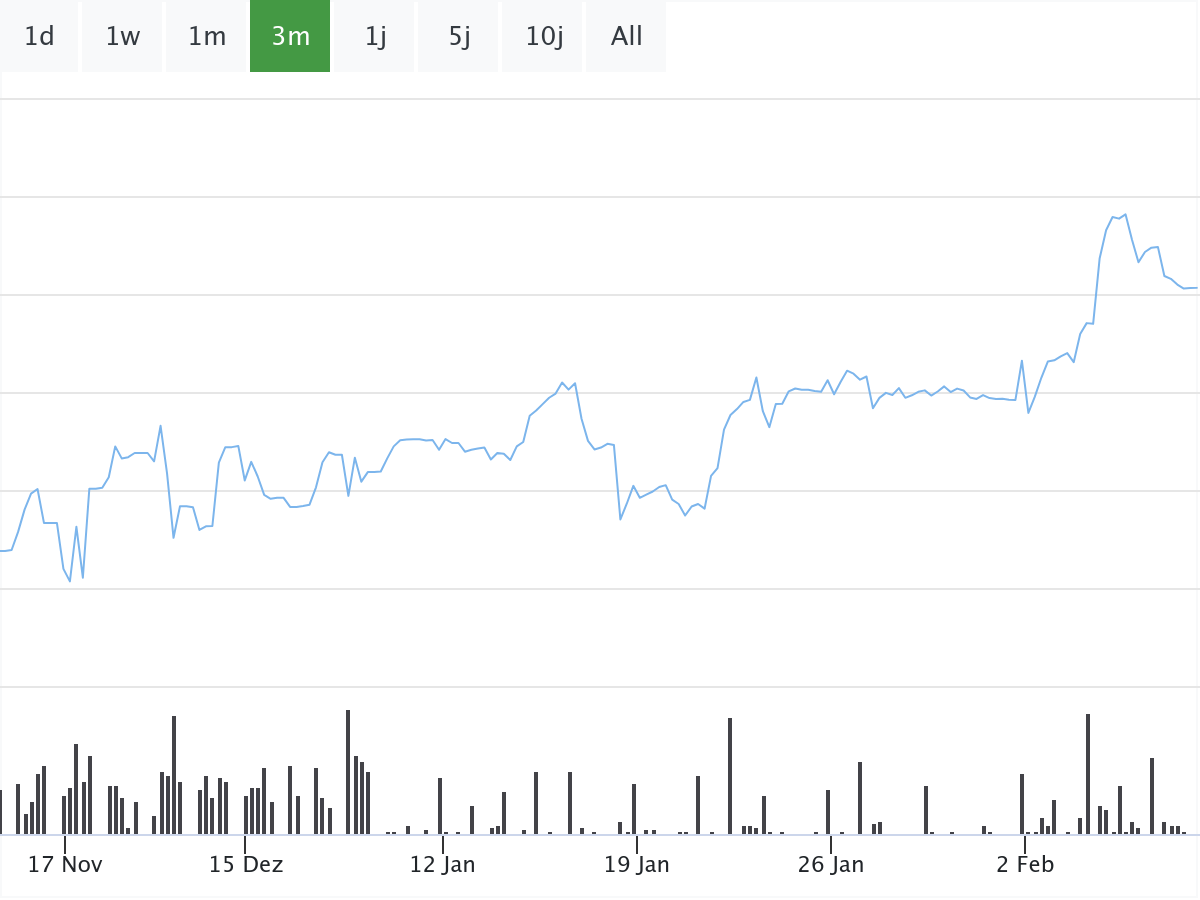Click the volume bar above 26 Jan tick

(828, 812)
